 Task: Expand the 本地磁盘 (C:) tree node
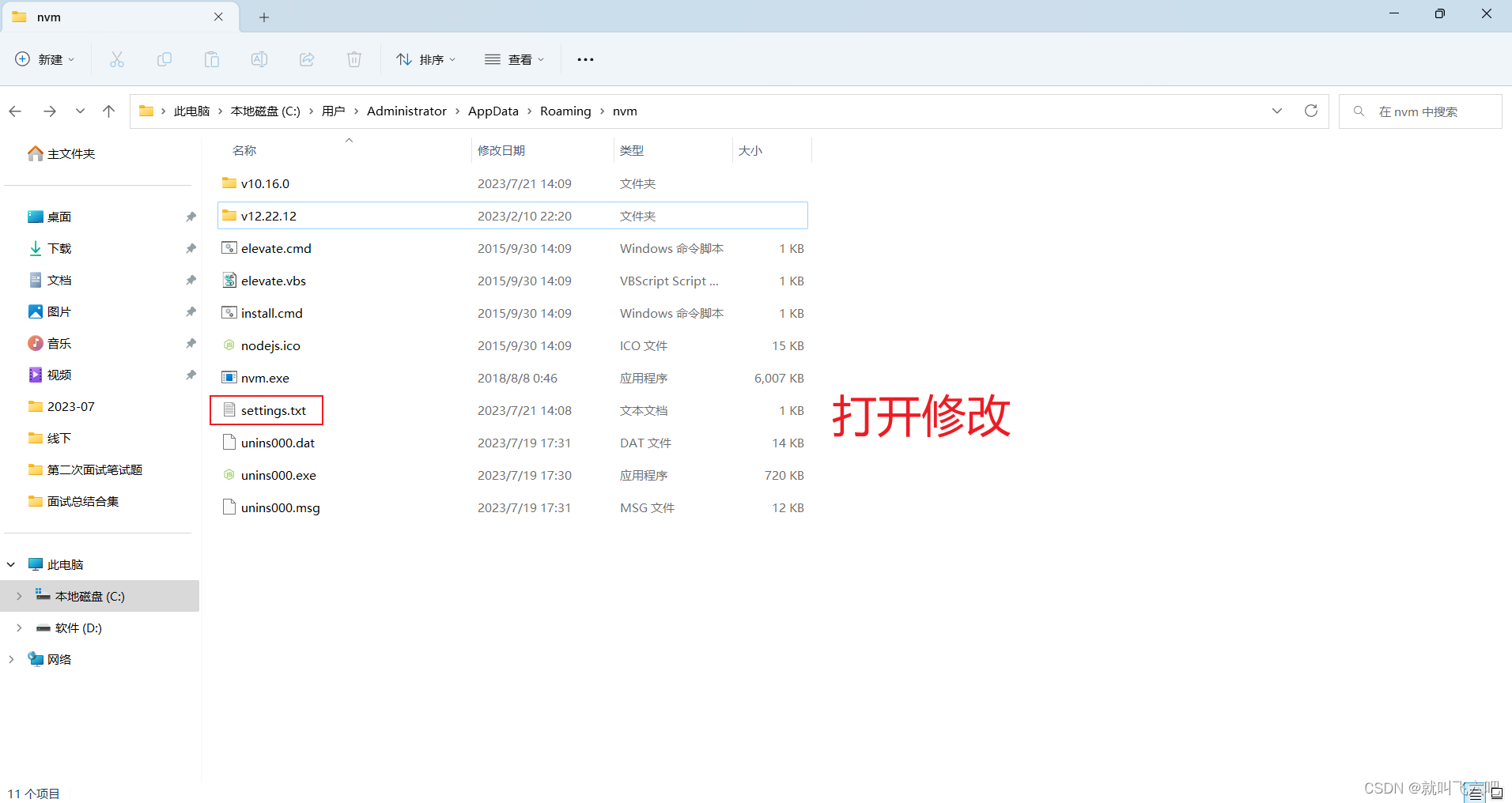point(19,596)
